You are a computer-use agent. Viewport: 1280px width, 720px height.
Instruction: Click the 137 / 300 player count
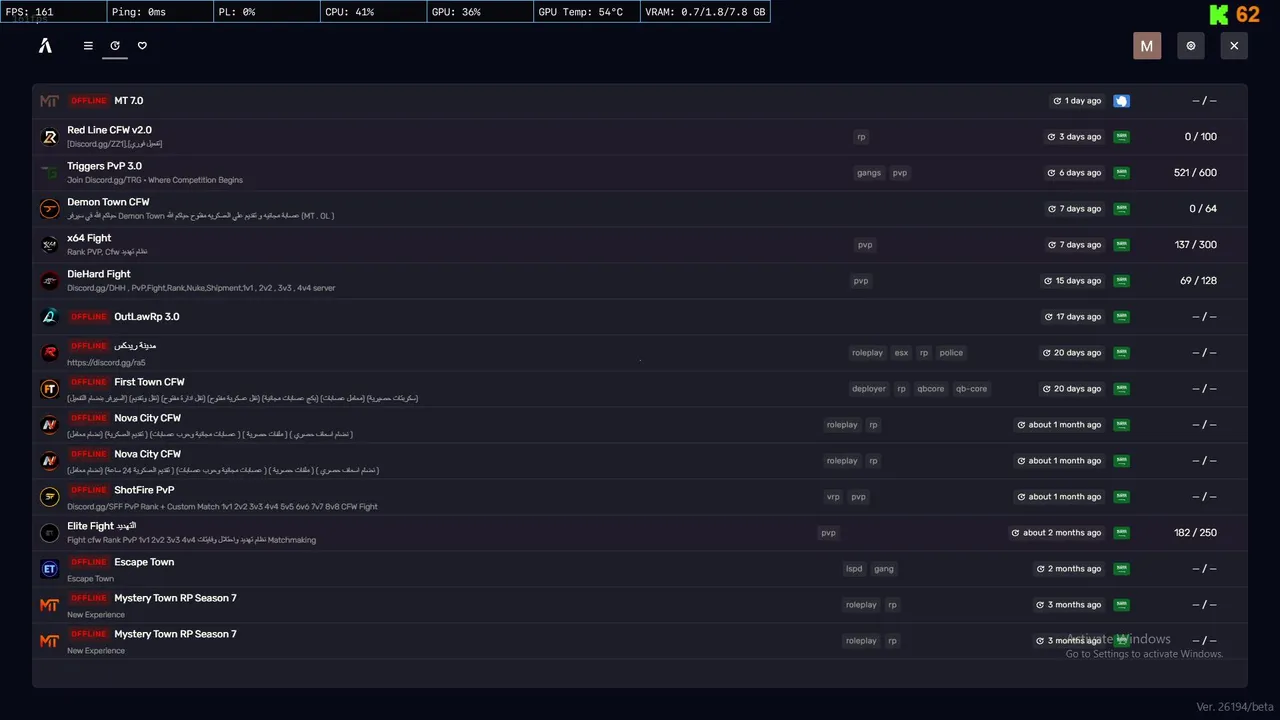[1195, 245]
